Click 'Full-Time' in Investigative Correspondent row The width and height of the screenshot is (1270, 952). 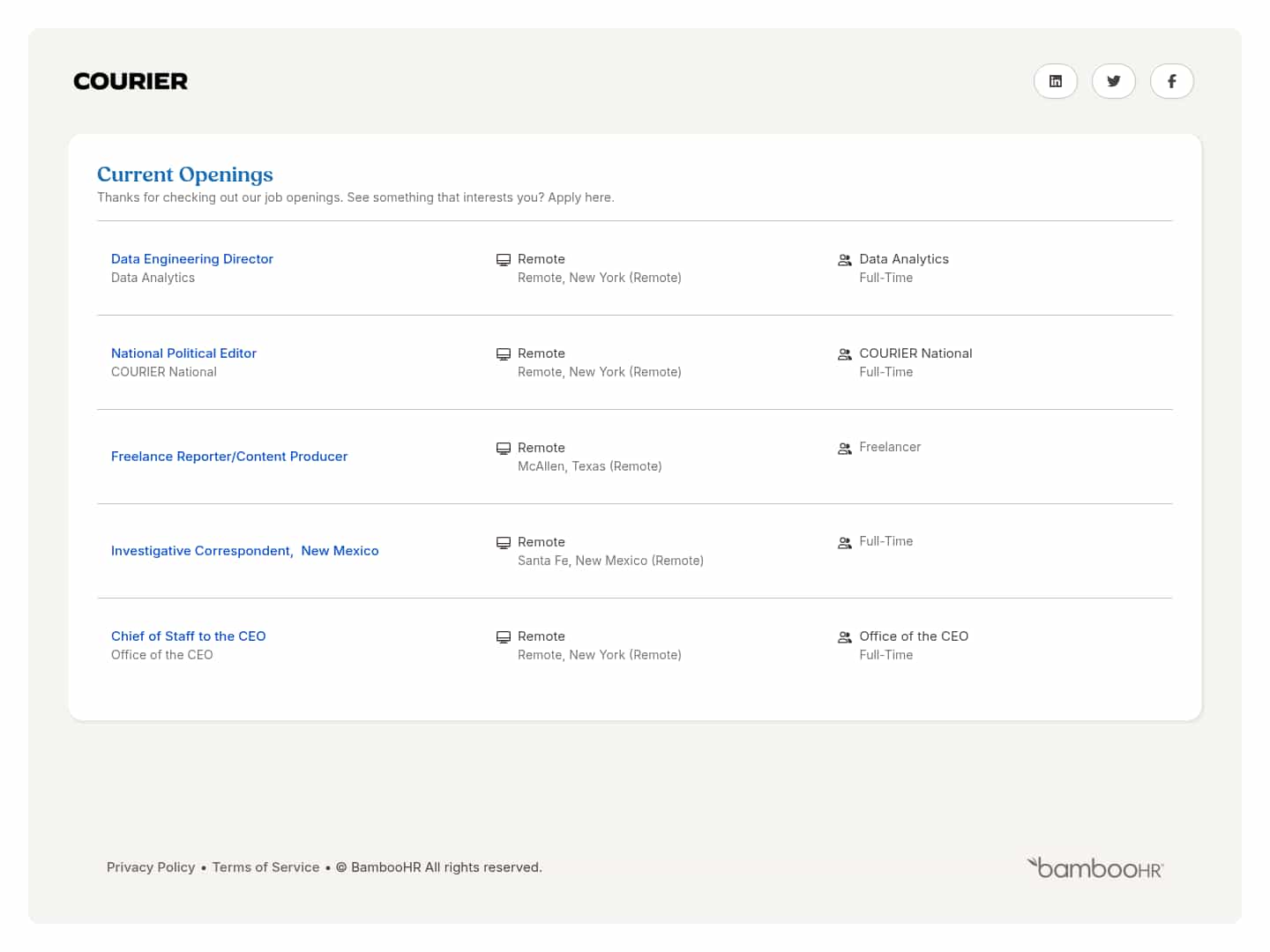tap(886, 541)
